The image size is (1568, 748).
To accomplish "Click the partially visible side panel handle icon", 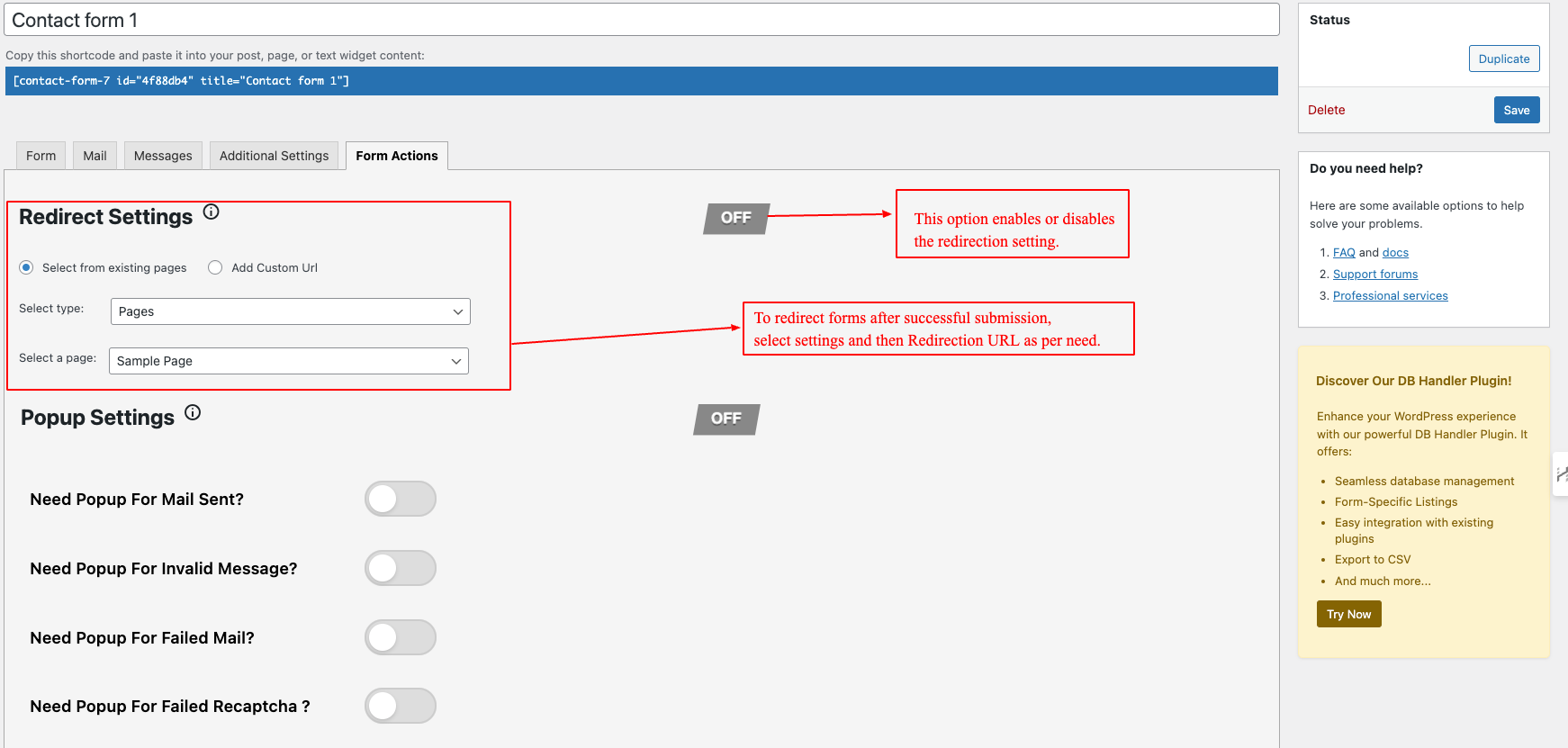I will coord(1561,474).
